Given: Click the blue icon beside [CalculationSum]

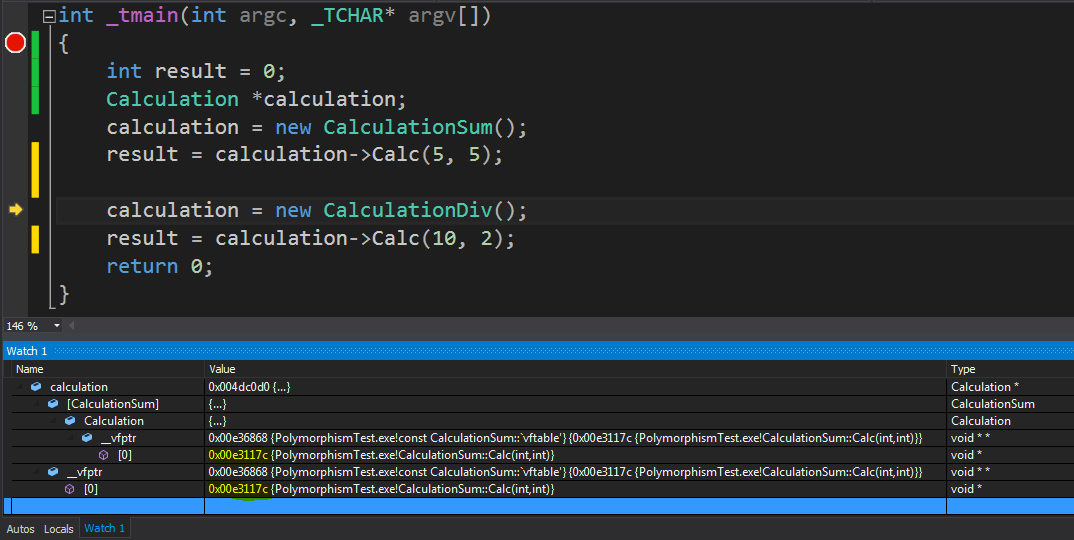Looking at the screenshot, I should point(53,404).
